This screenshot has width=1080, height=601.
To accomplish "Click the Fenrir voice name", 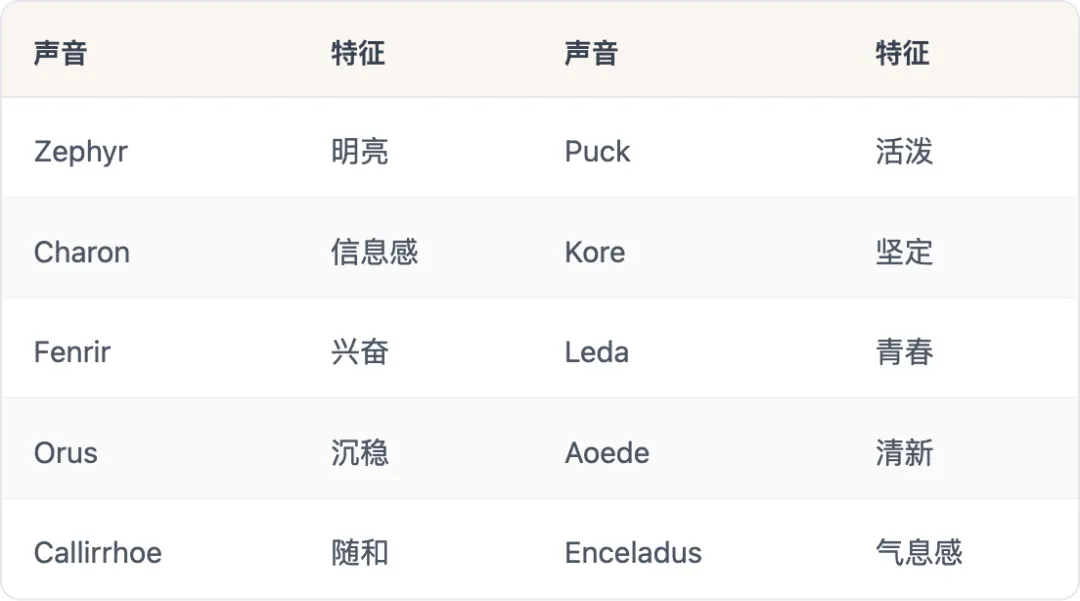I will pos(72,352).
